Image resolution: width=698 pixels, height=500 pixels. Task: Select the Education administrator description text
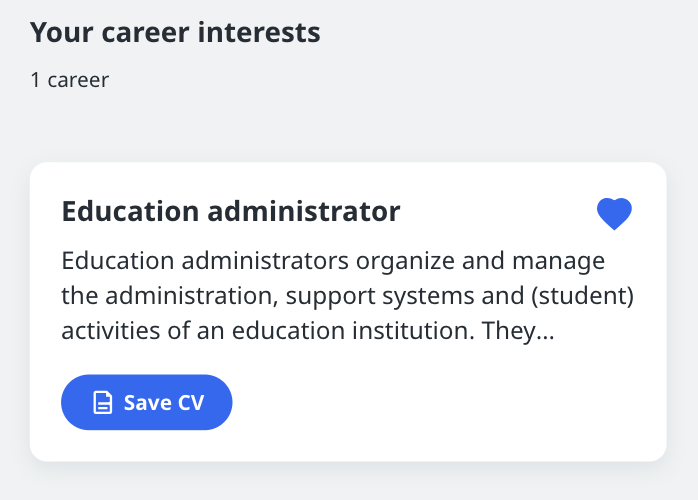347,296
